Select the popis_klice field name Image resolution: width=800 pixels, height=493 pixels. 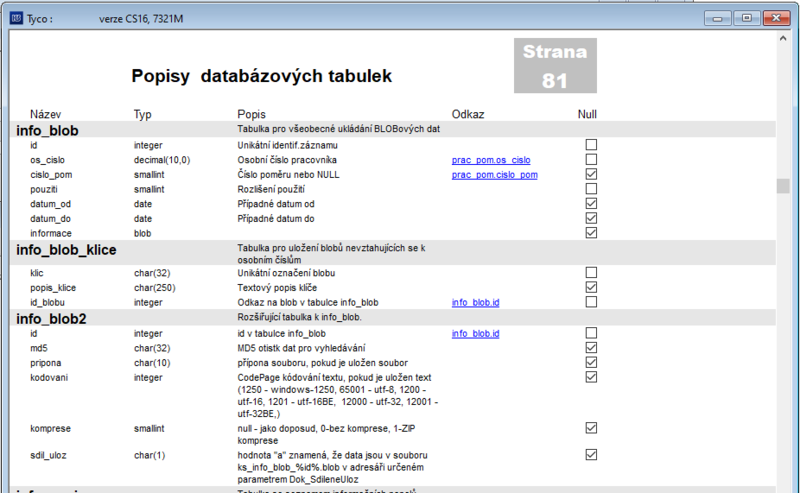[53, 288]
